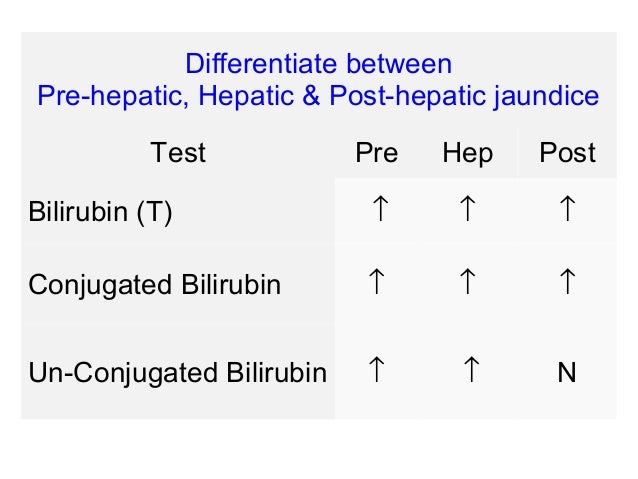Select the Hep column header
Viewport: 638px width, 479px height.
pyautogui.click(x=467, y=153)
